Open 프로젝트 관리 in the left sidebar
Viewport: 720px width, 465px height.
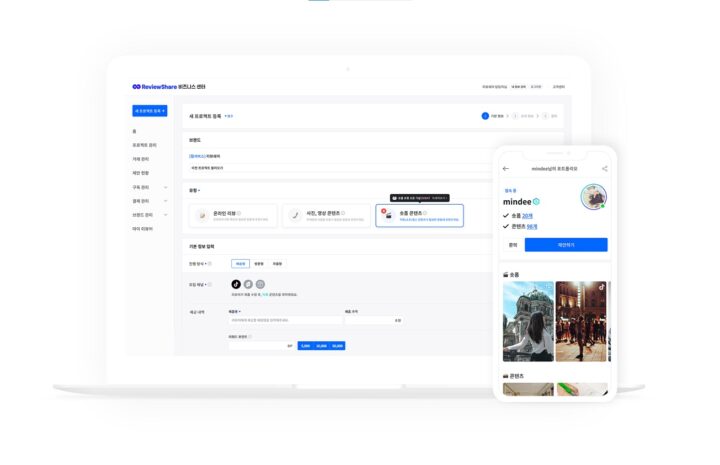click(x=144, y=145)
